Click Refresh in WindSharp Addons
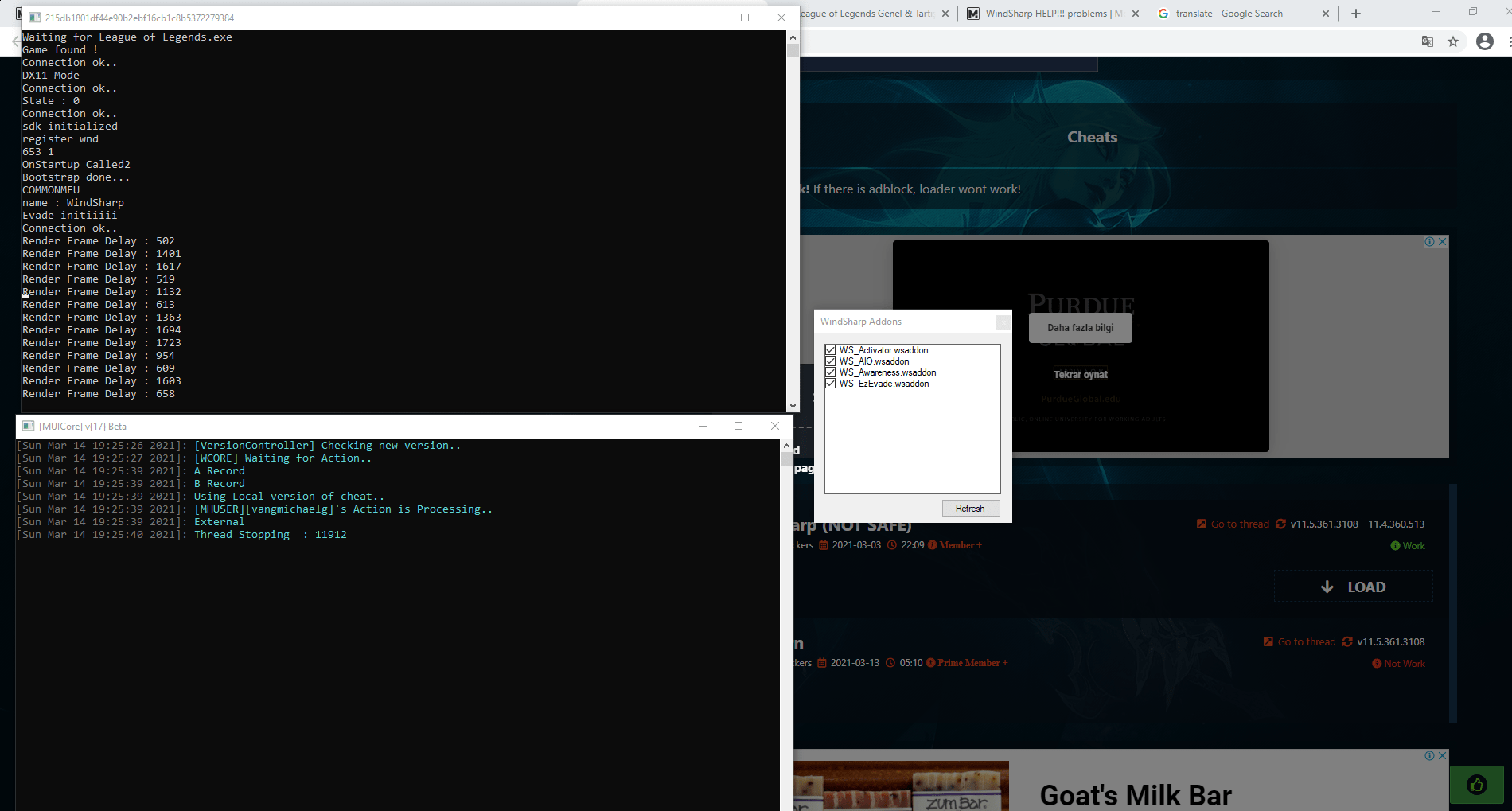The image size is (1512, 811). point(971,509)
